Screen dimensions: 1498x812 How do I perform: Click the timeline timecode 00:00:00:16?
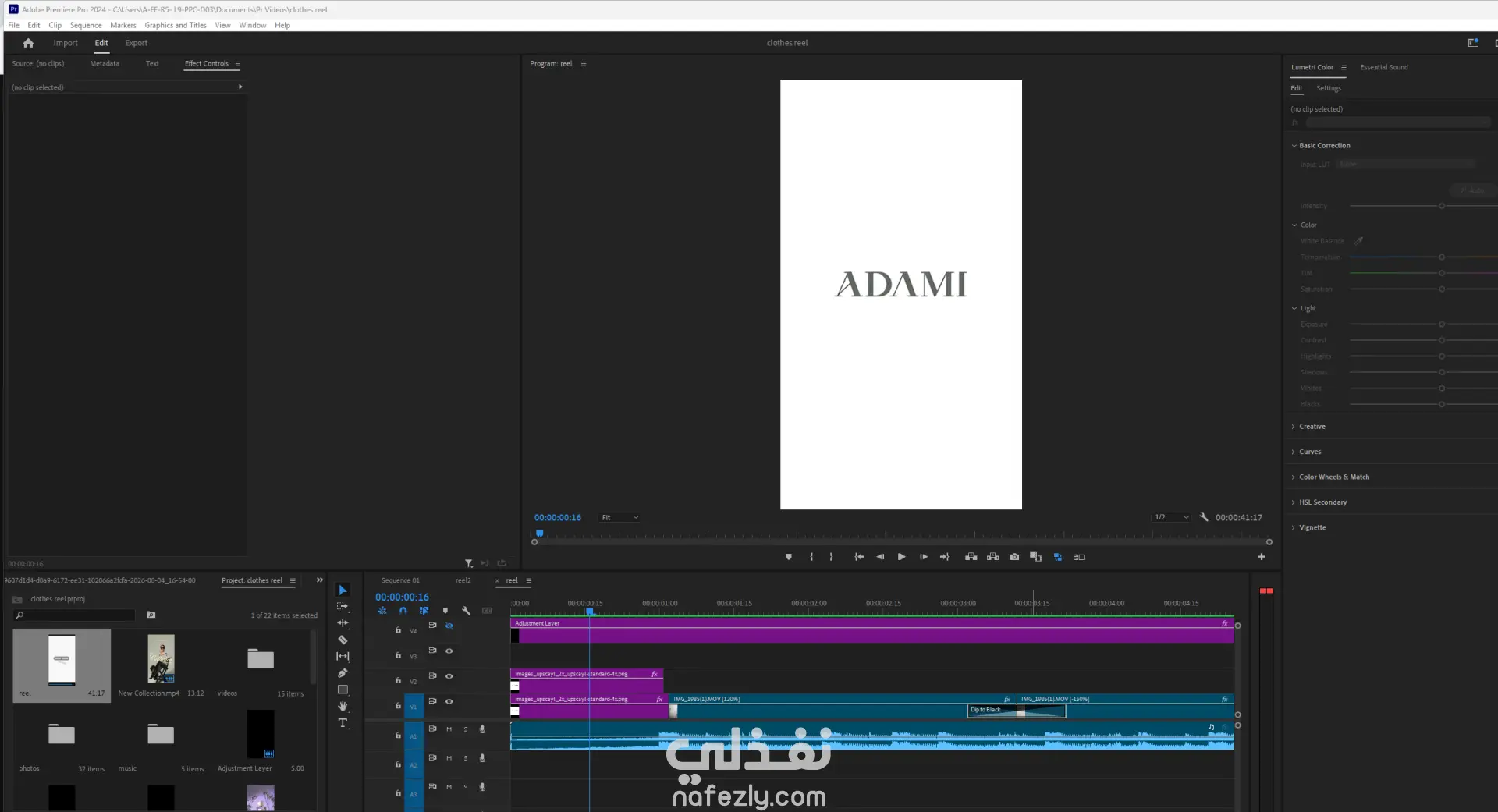tap(402, 597)
